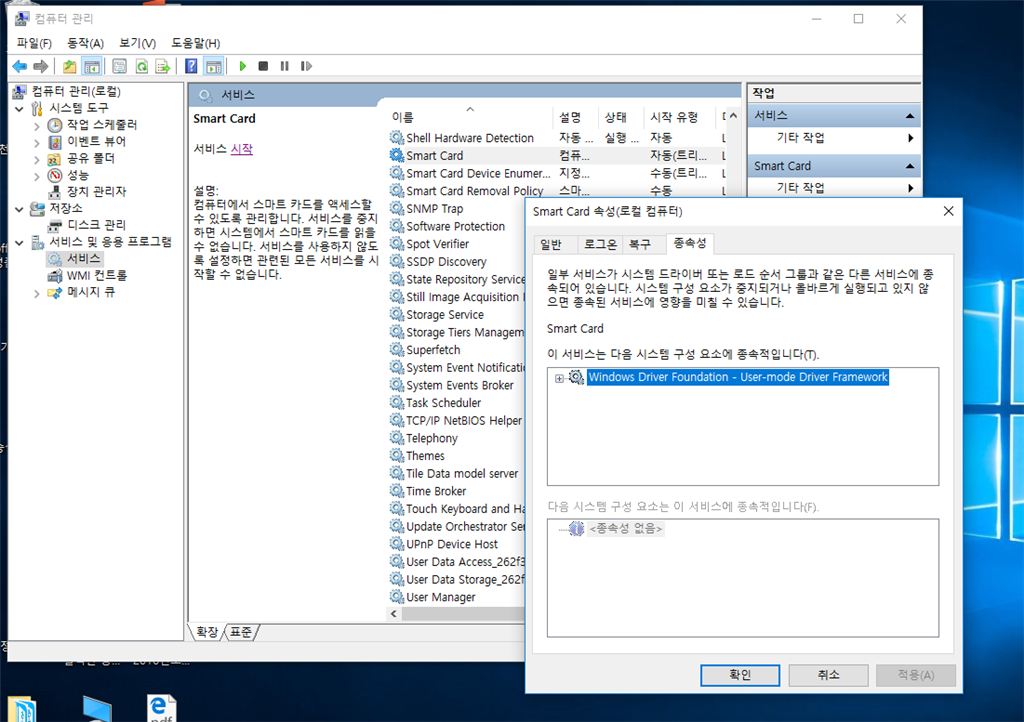Screen dimensions: 1024x722
Task: Select Spot Verifier service
Action: [x=437, y=243]
